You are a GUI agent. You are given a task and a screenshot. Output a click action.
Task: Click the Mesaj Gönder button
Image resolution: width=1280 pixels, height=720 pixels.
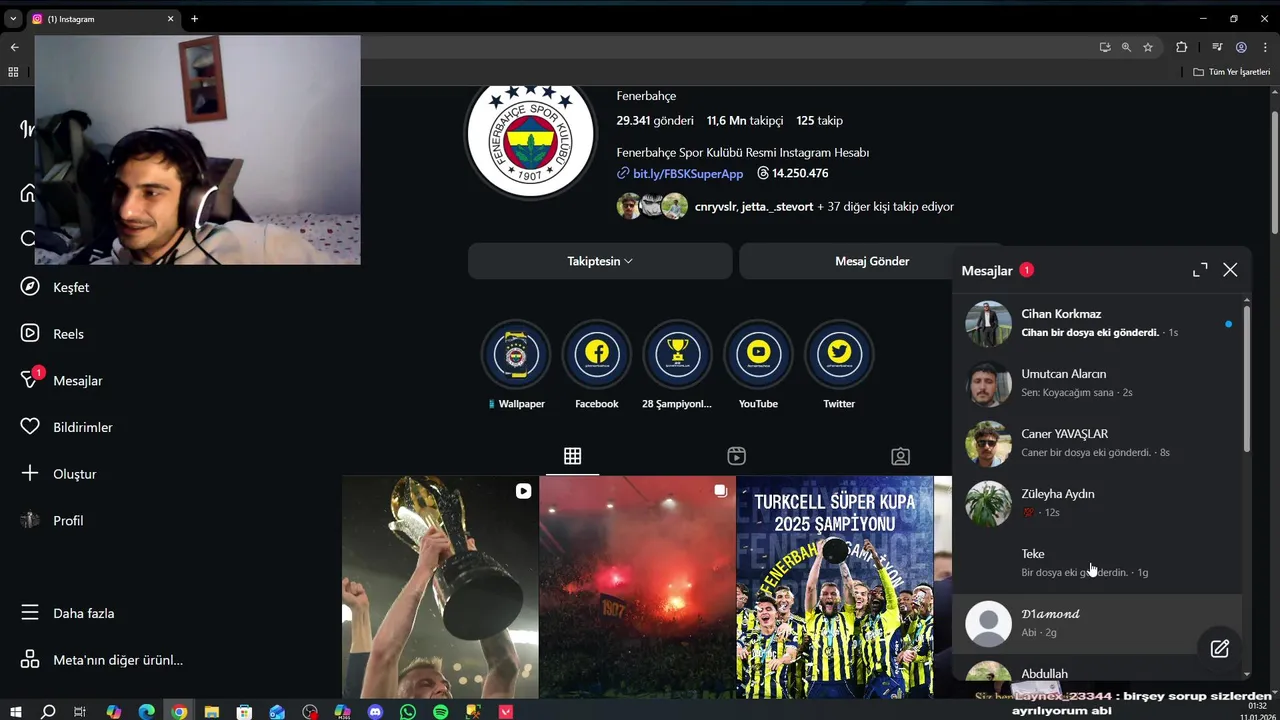tap(872, 261)
